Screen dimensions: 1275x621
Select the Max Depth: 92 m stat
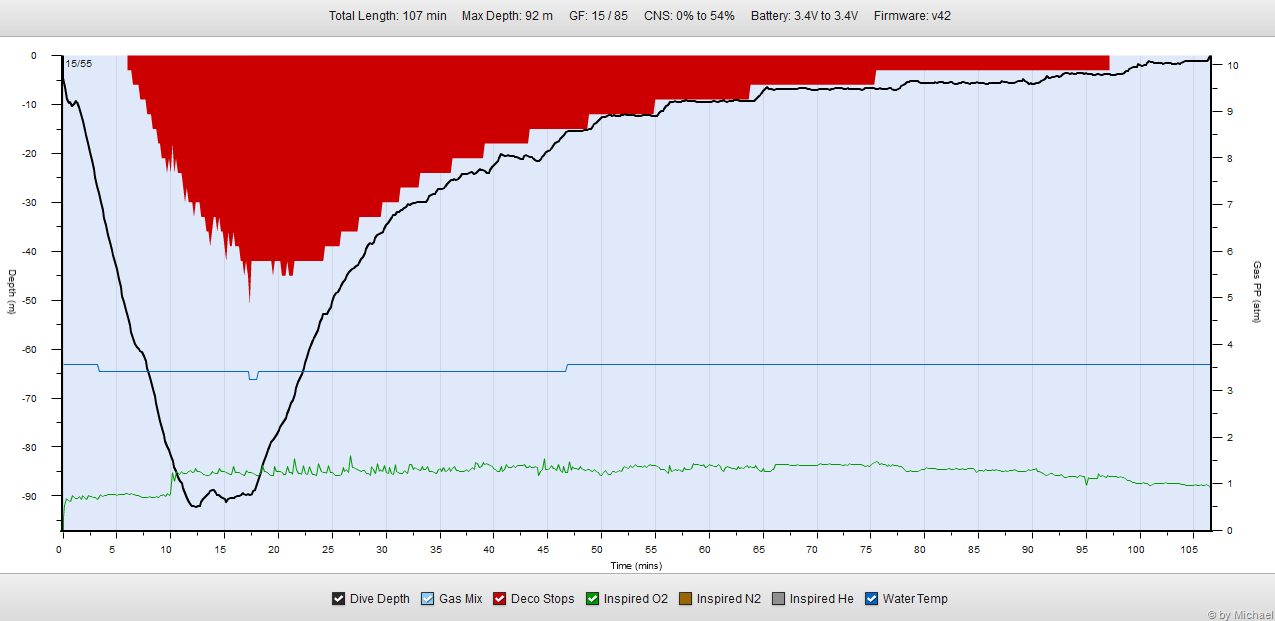(x=507, y=16)
